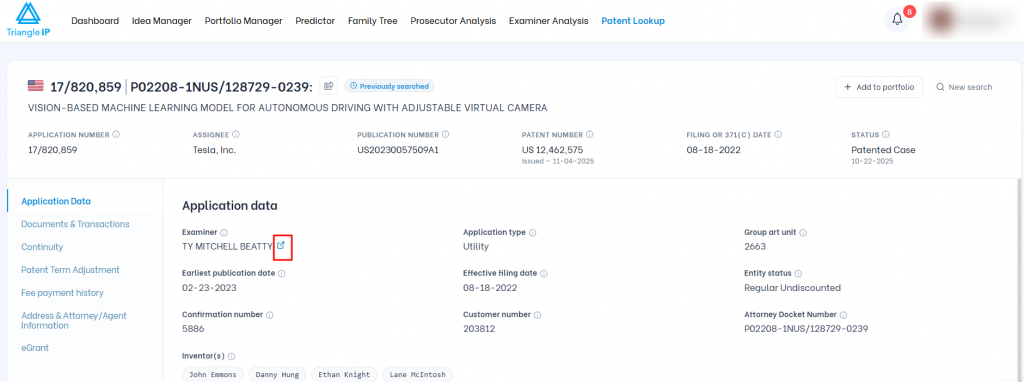Click info icon next to Earliest publication date
The image size is (1024, 382).
[x=281, y=274]
